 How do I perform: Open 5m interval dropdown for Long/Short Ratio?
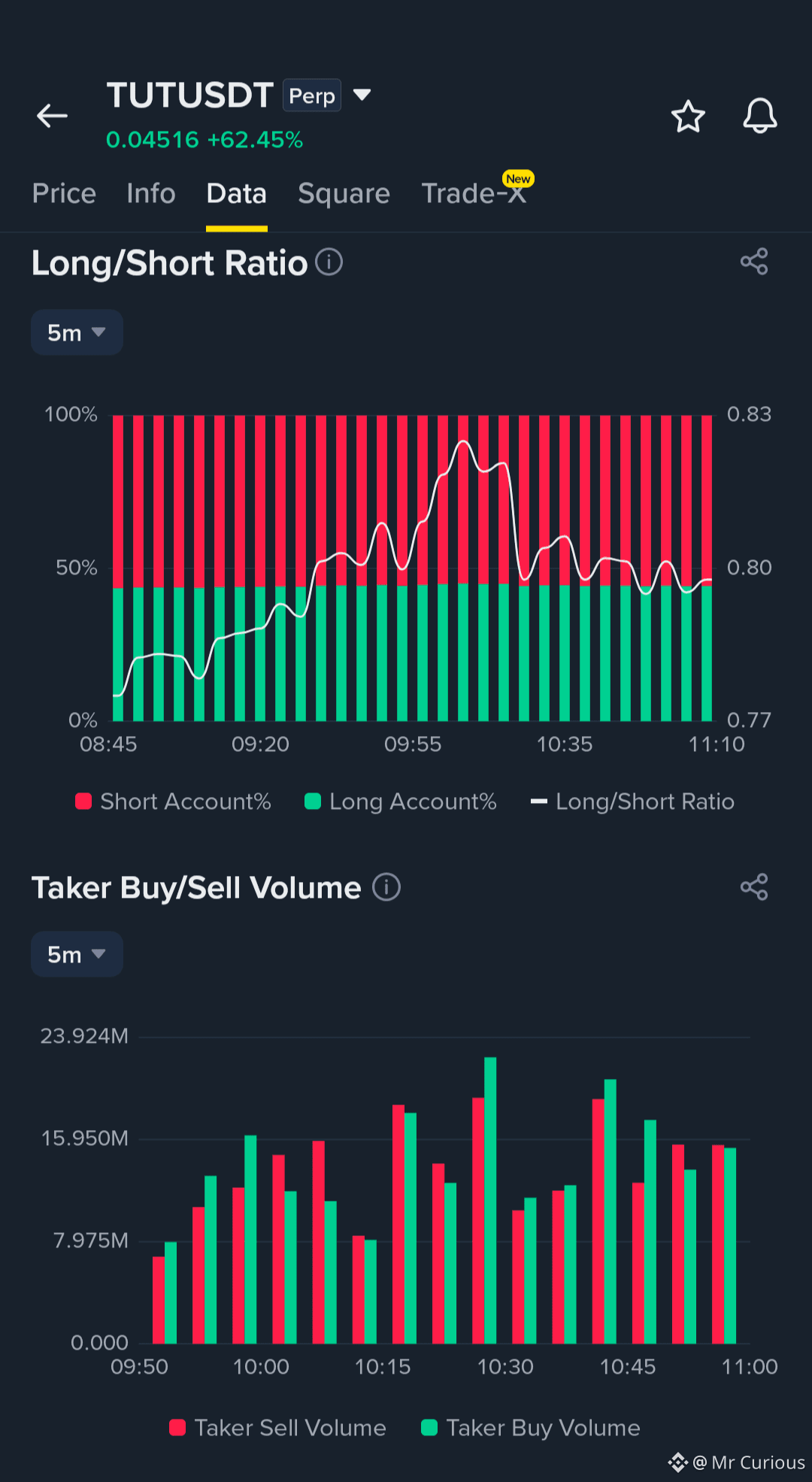(x=77, y=332)
